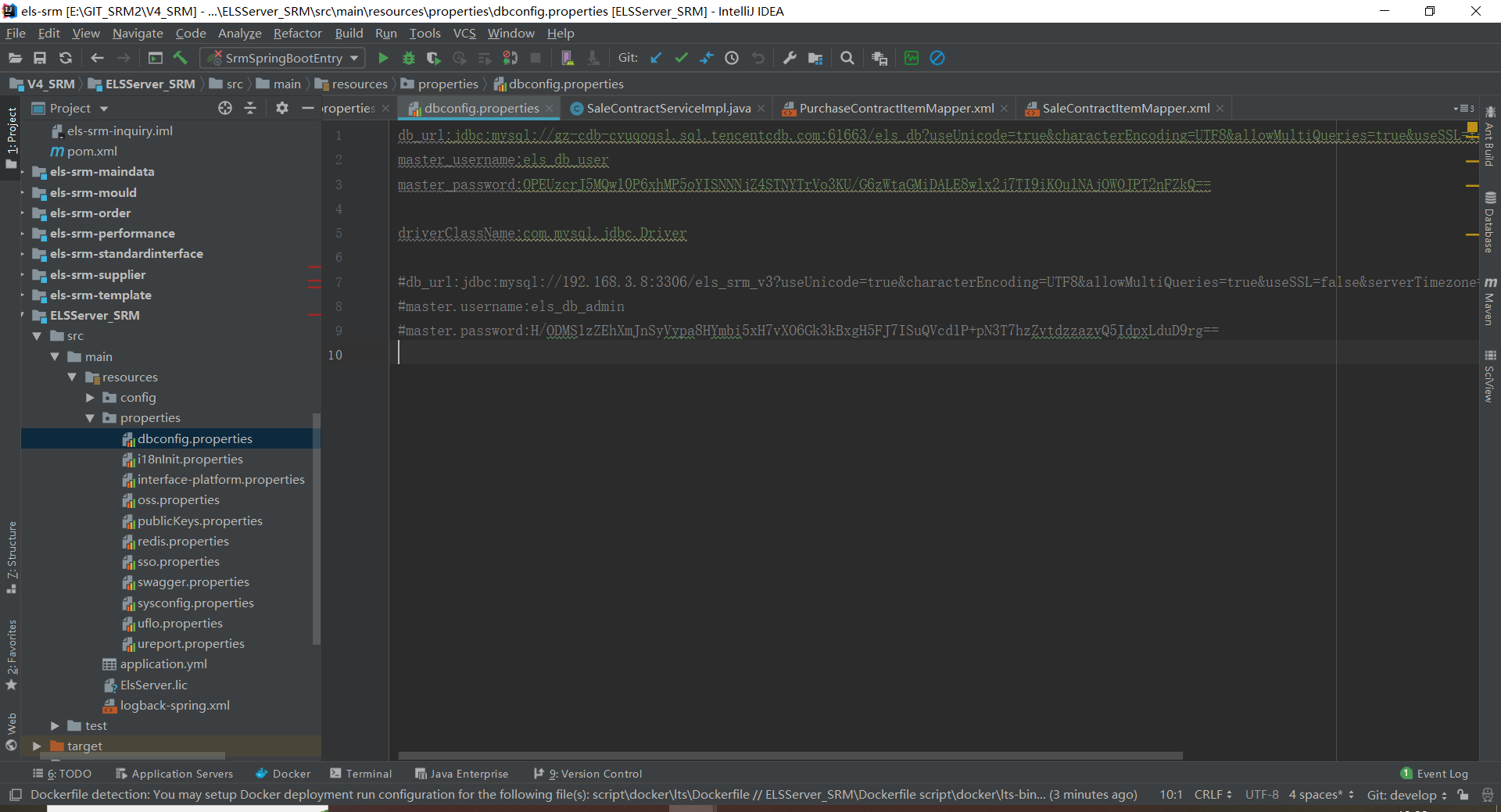Viewport: 1501px width, 812px height.
Task: Open the Structure side panel
Action: 11,556
